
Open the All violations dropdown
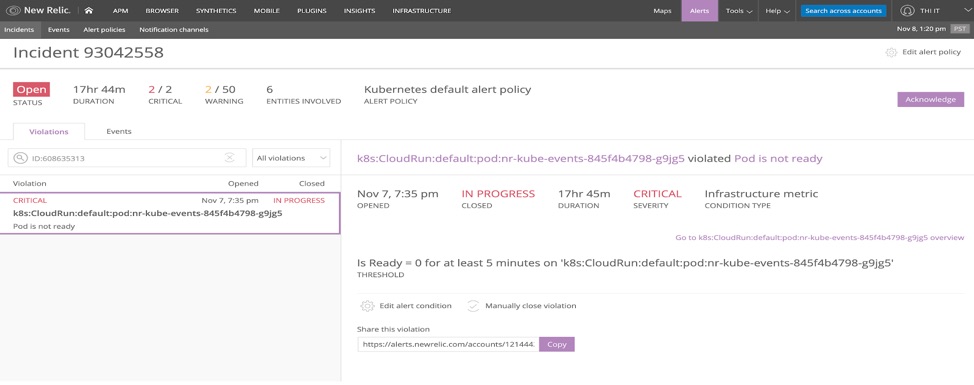(x=291, y=158)
